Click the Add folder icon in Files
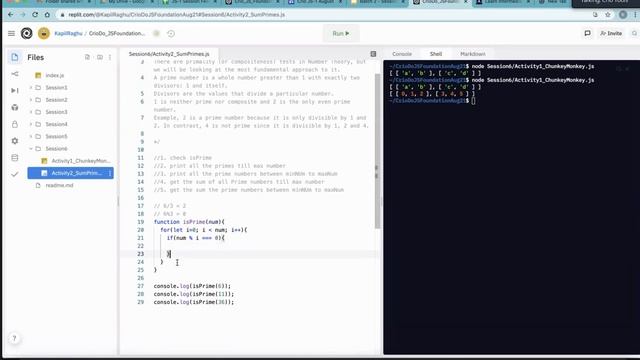The width and height of the screenshot is (640, 360). (100, 57)
